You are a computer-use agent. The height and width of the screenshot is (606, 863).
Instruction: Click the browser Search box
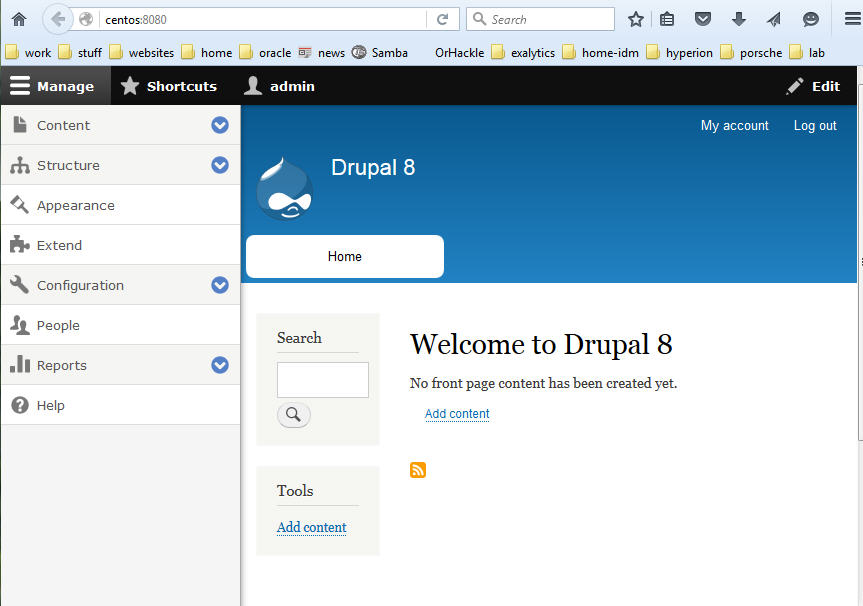[x=540, y=19]
